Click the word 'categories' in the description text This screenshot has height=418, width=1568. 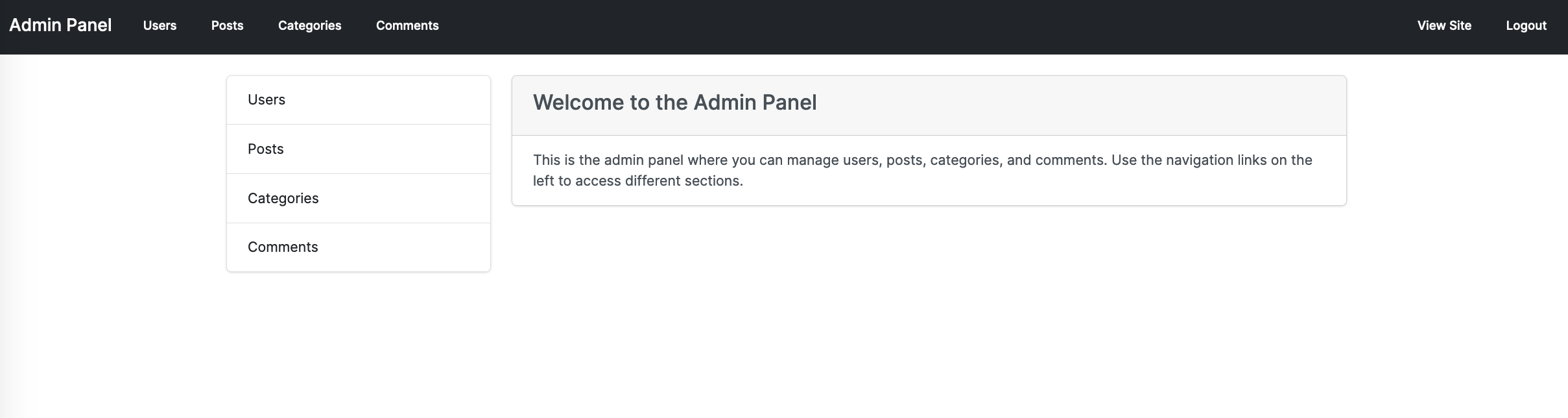964,160
